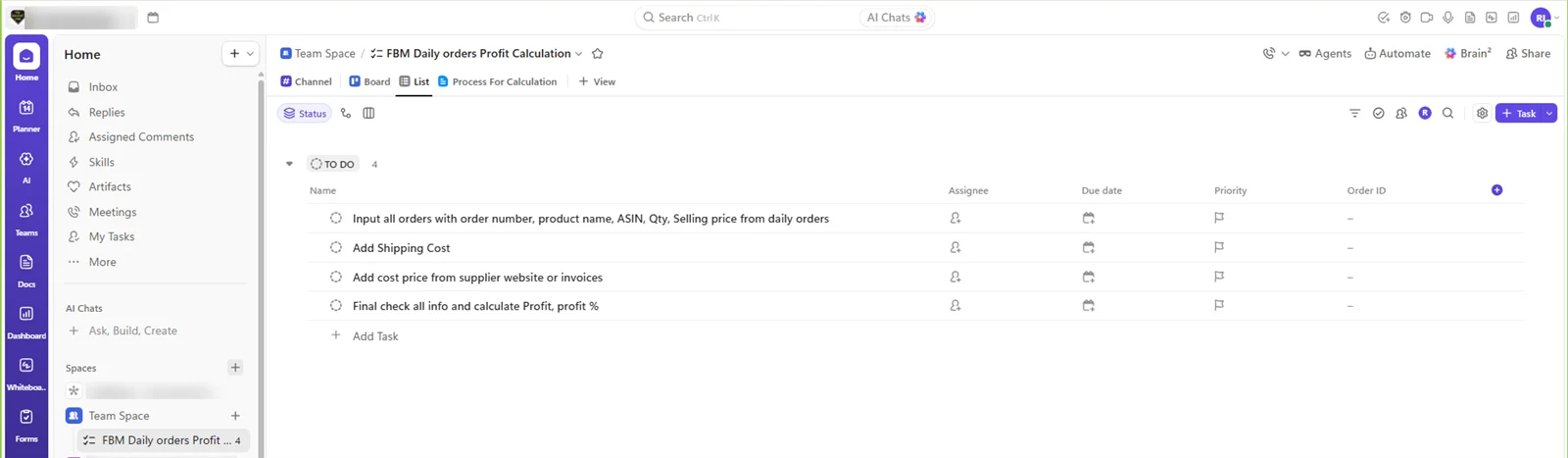Add a new View
Screen dimensions: 1568x458
tap(597, 82)
